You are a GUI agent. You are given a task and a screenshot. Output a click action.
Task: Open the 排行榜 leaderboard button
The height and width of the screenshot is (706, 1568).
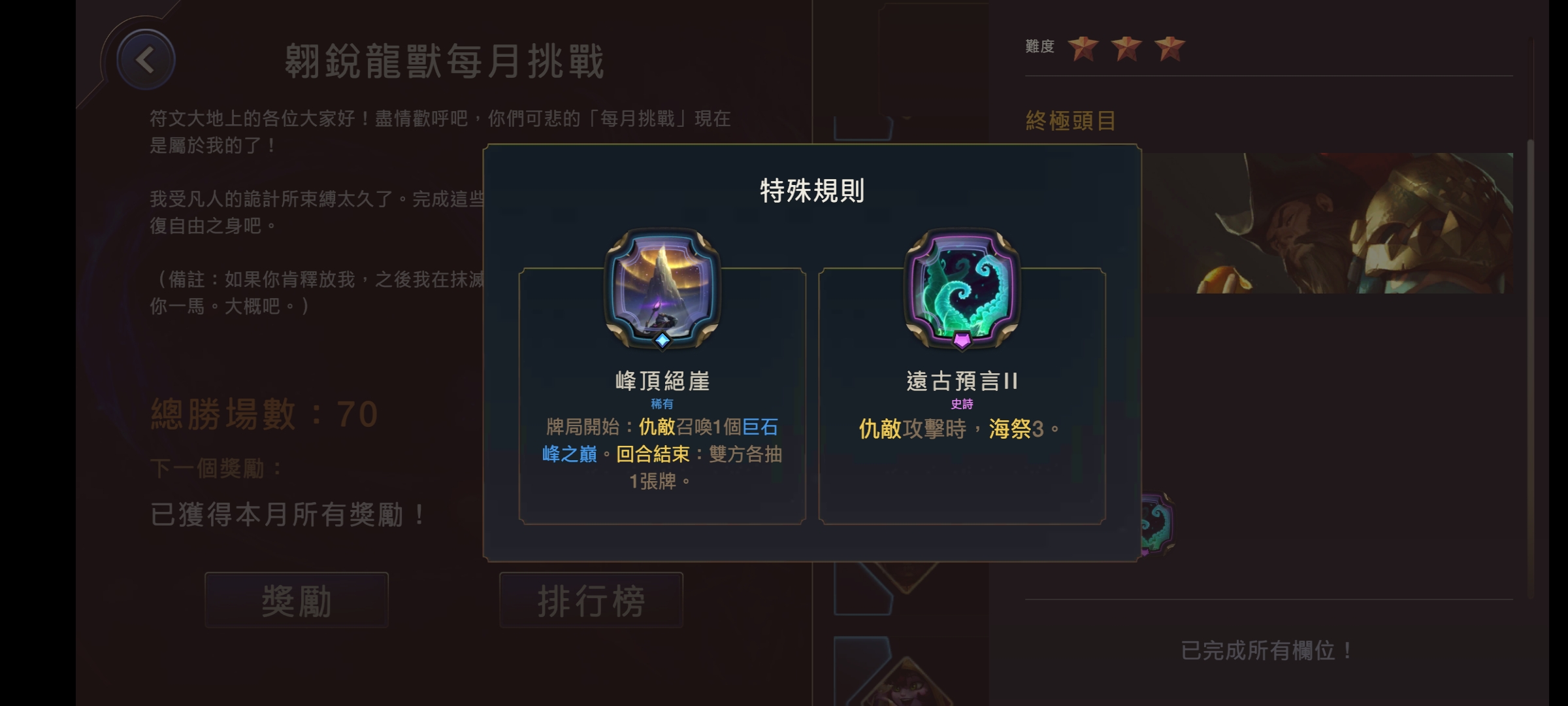pyautogui.click(x=591, y=600)
